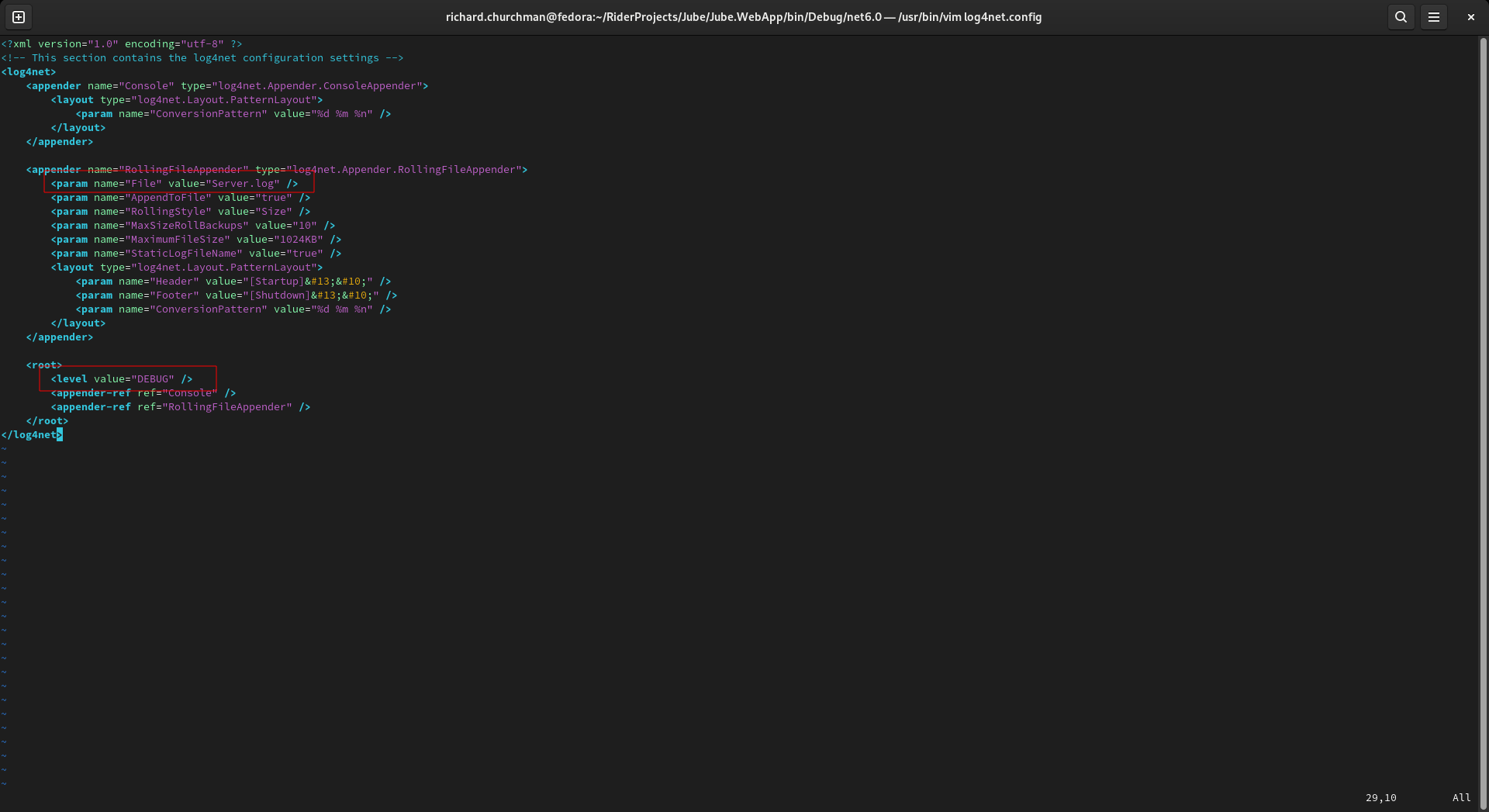Click the vim 'All' scroll indicator
The width and height of the screenshot is (1489, 812).
[x=1461, y=797]
